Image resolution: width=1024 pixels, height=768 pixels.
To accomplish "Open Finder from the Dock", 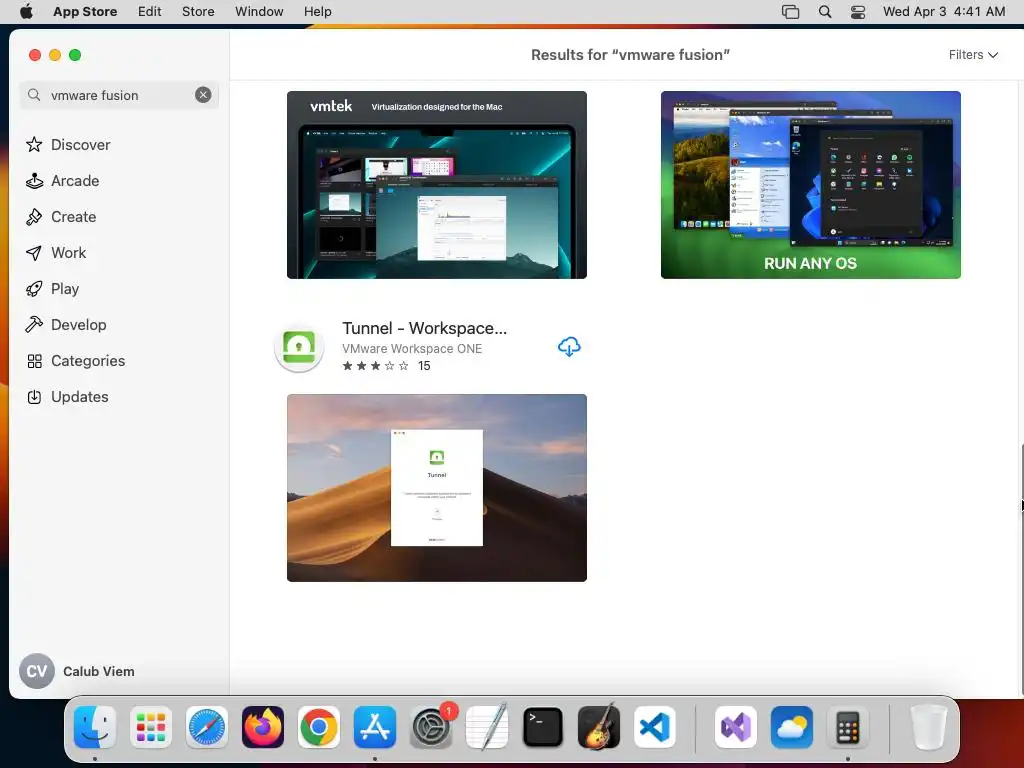I will point(95,727).
